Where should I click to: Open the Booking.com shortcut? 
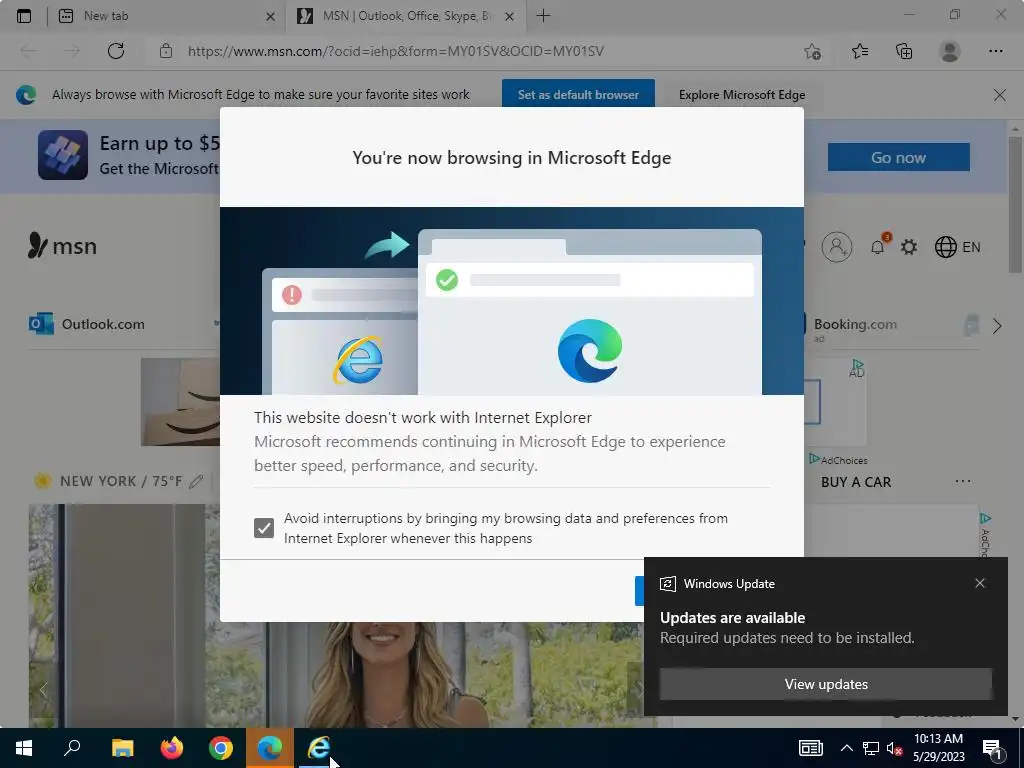coord(855,324)
